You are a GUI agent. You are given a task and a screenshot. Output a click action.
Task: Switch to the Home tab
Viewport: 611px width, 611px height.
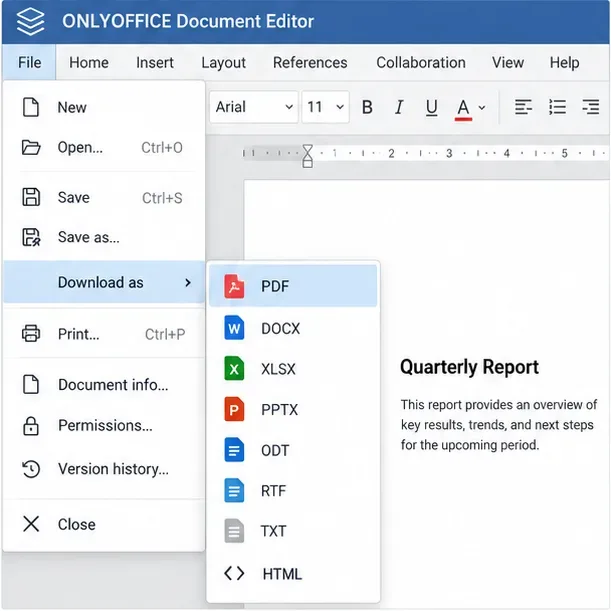tap(89, 62)
